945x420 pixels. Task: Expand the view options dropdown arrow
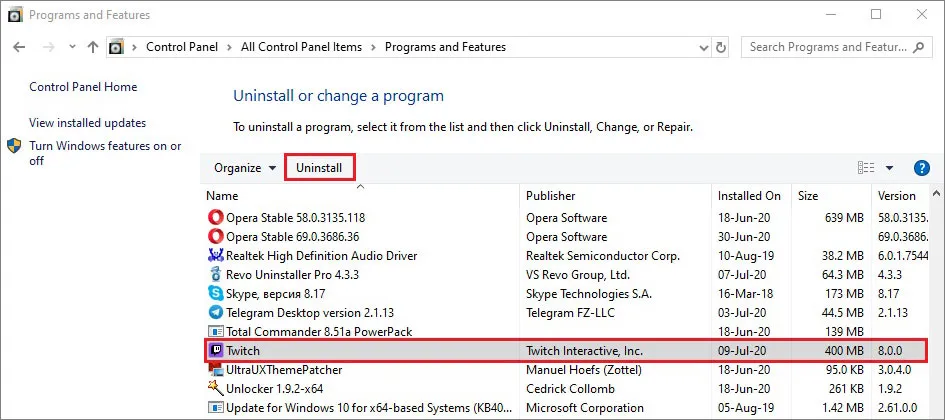coord(890,168)
